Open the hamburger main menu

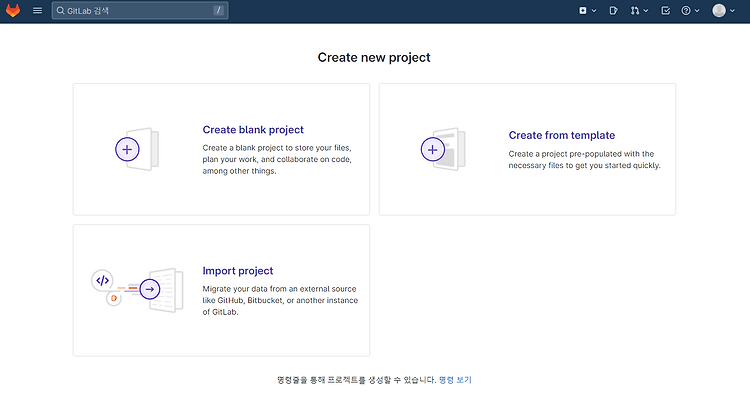37,11
